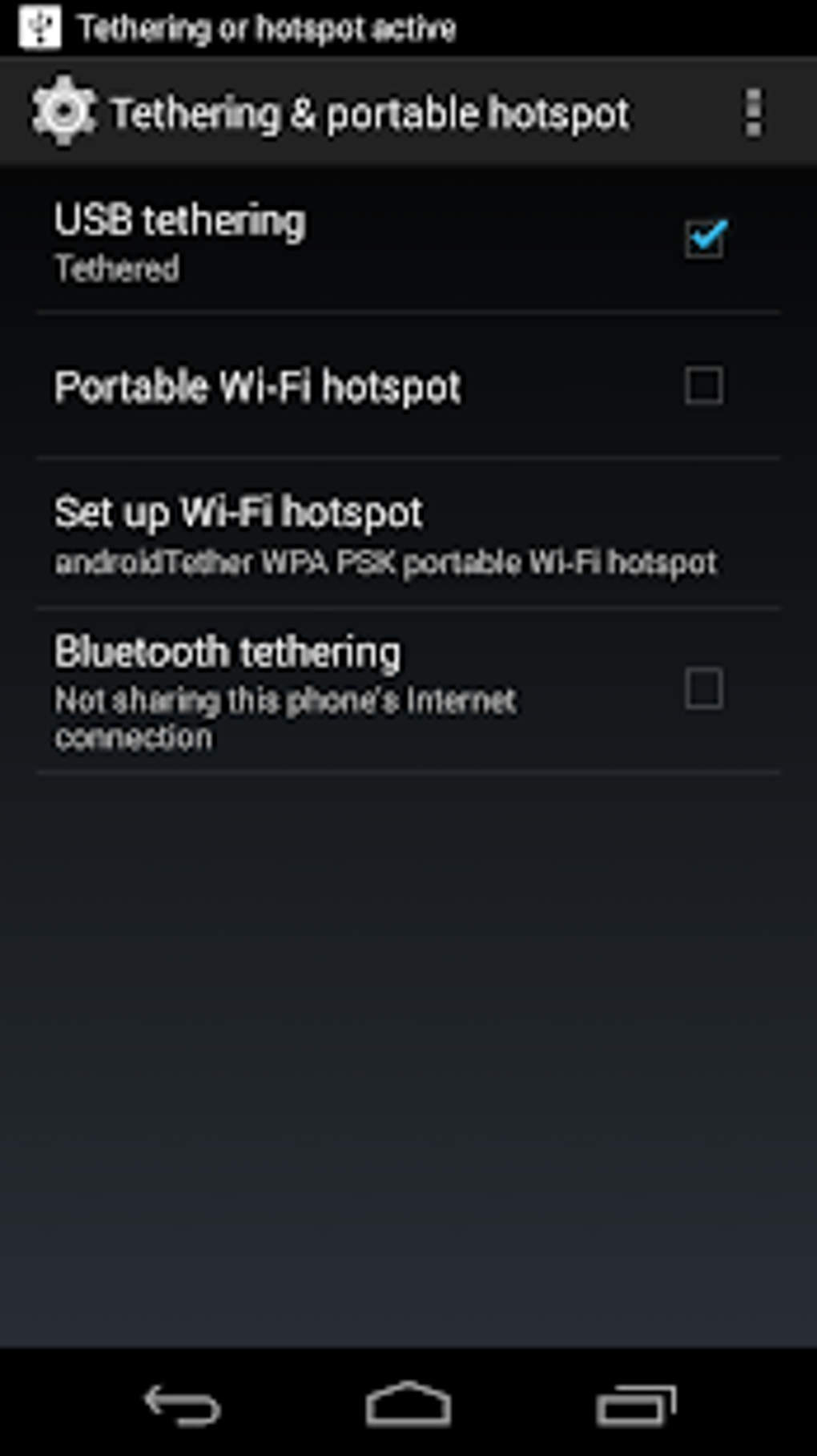The width and height of the screenshot is (817, 1456).
Task: Open Set up Wi-Fi hotspot
Action: tap(408, 533)
